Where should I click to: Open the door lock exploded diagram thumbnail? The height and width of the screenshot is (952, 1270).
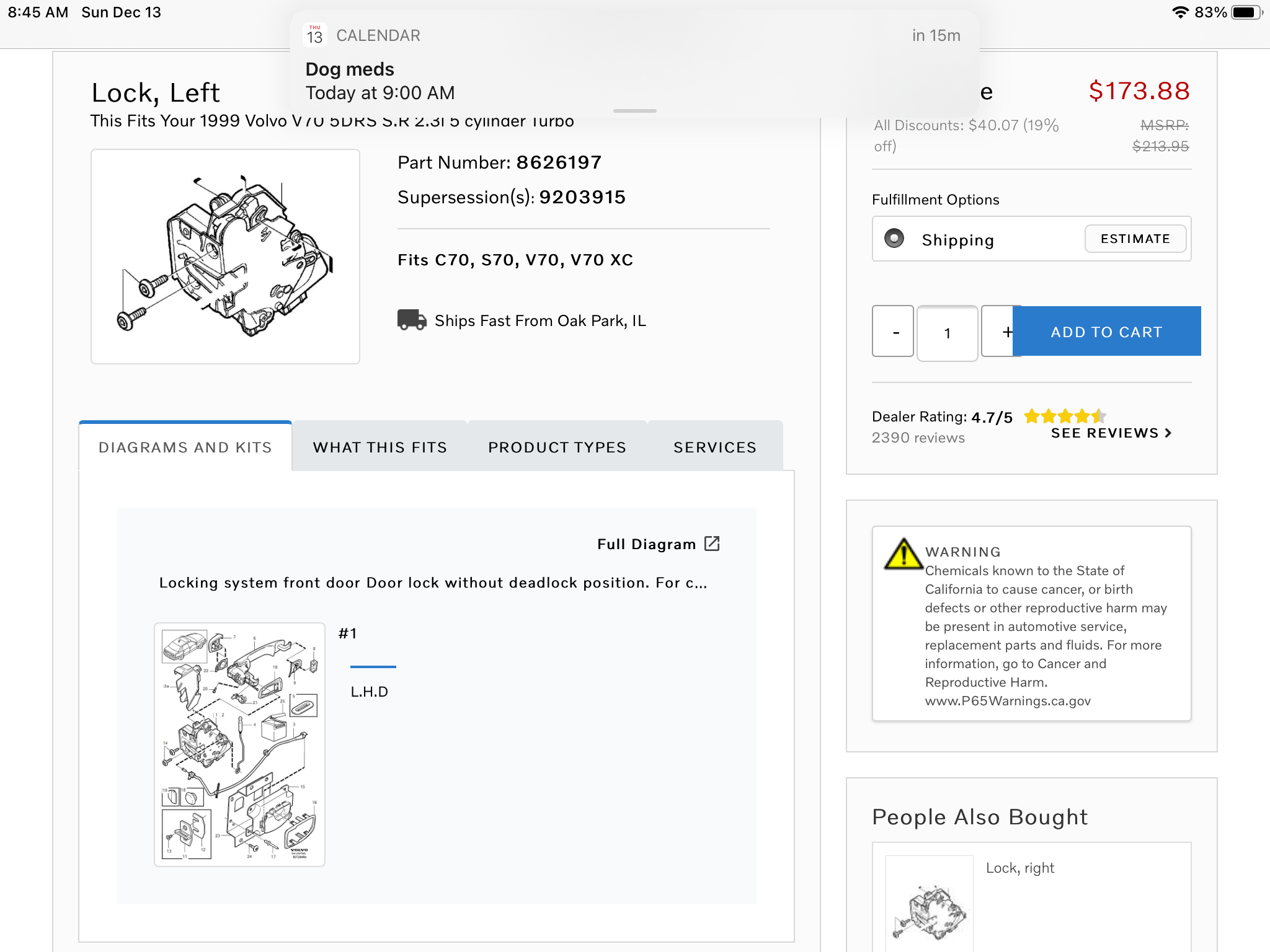(x=239, y=744)
